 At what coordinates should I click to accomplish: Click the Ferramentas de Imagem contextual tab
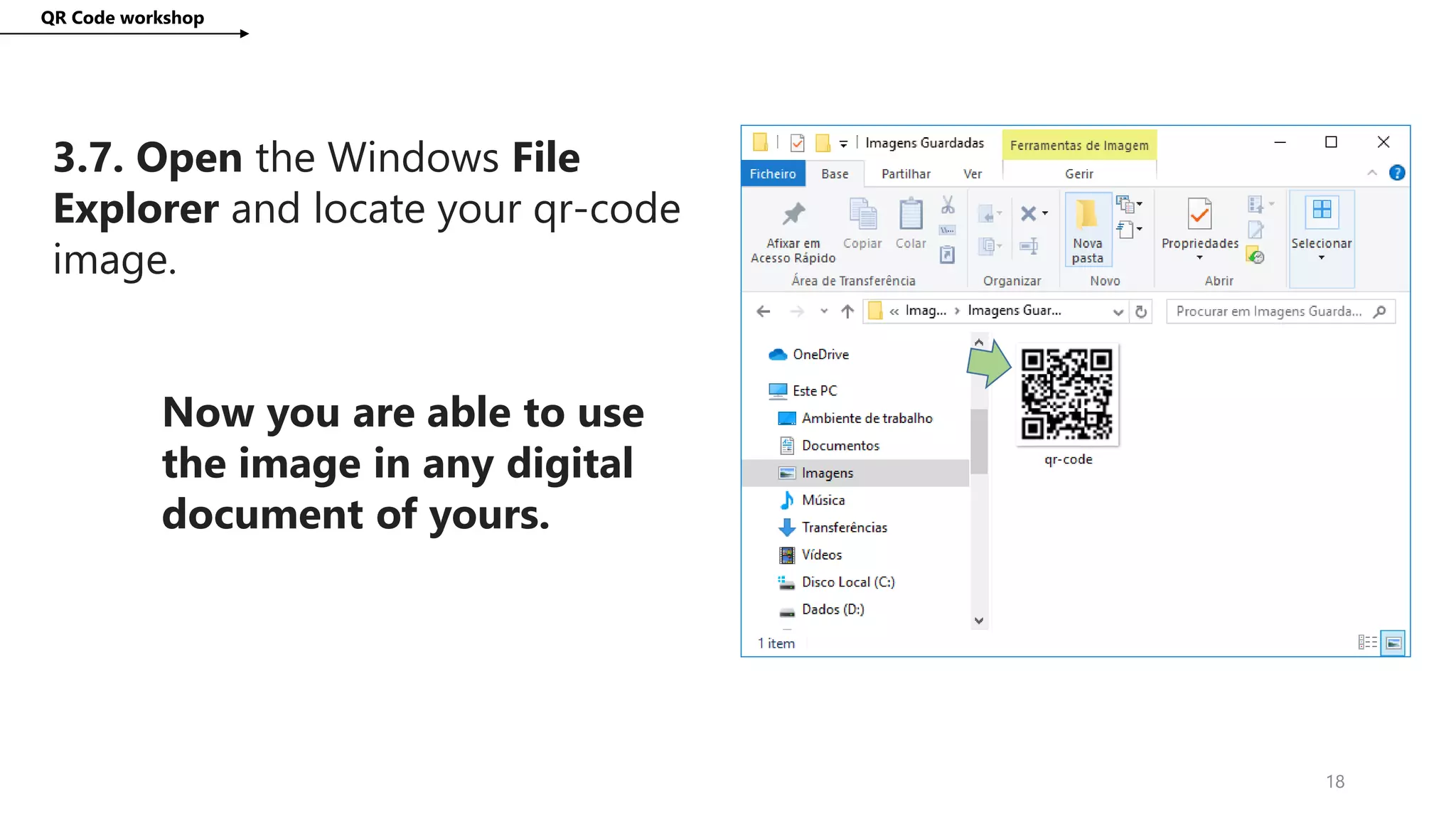click(1079, 145)
